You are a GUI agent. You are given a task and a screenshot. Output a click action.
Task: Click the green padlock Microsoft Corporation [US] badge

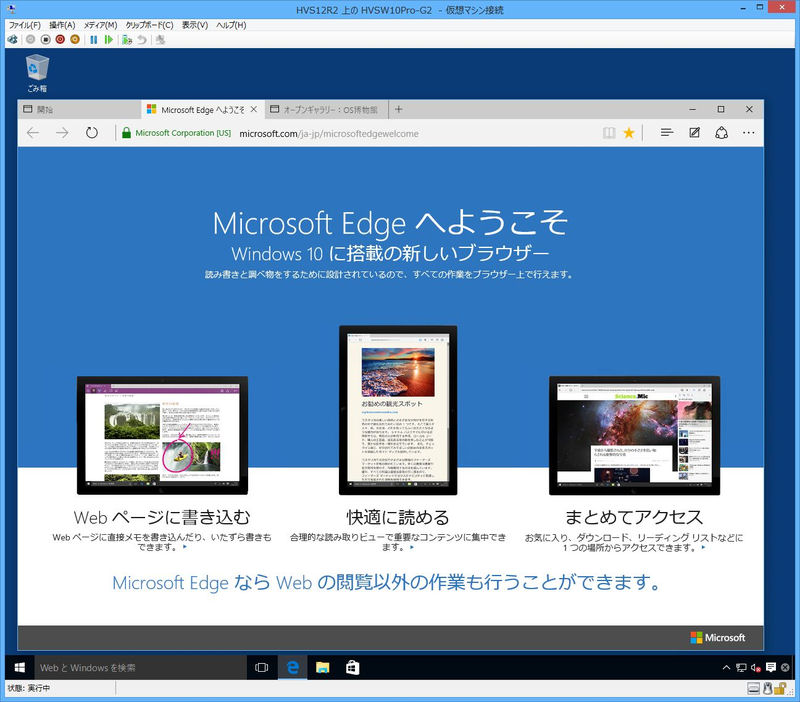click(177, 133)
